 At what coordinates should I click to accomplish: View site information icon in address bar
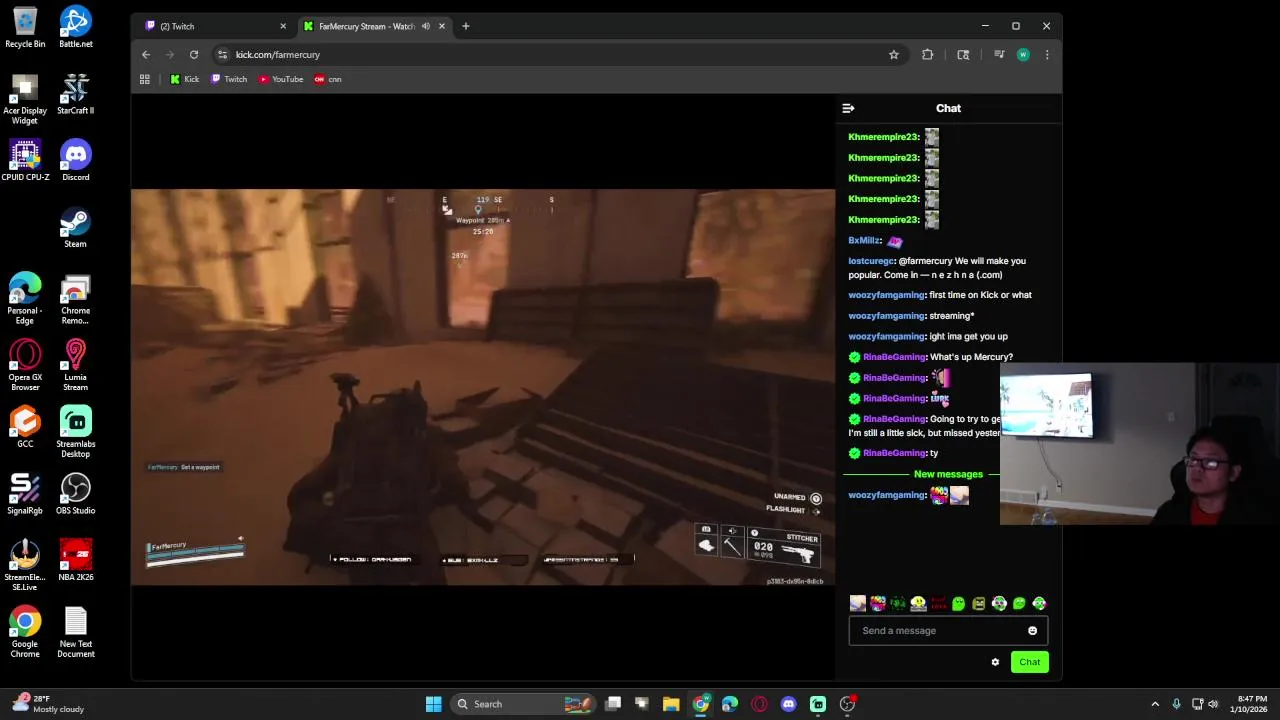223,55
